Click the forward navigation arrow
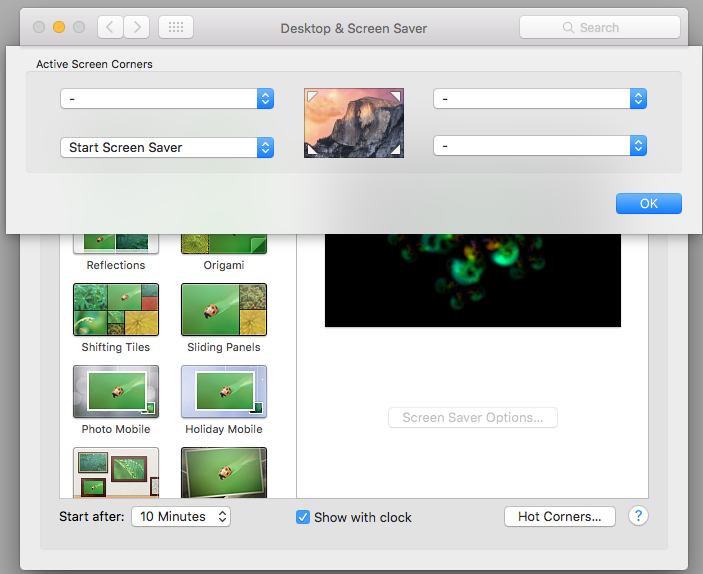This screenshot has width=703, height=574. [137, 27]
